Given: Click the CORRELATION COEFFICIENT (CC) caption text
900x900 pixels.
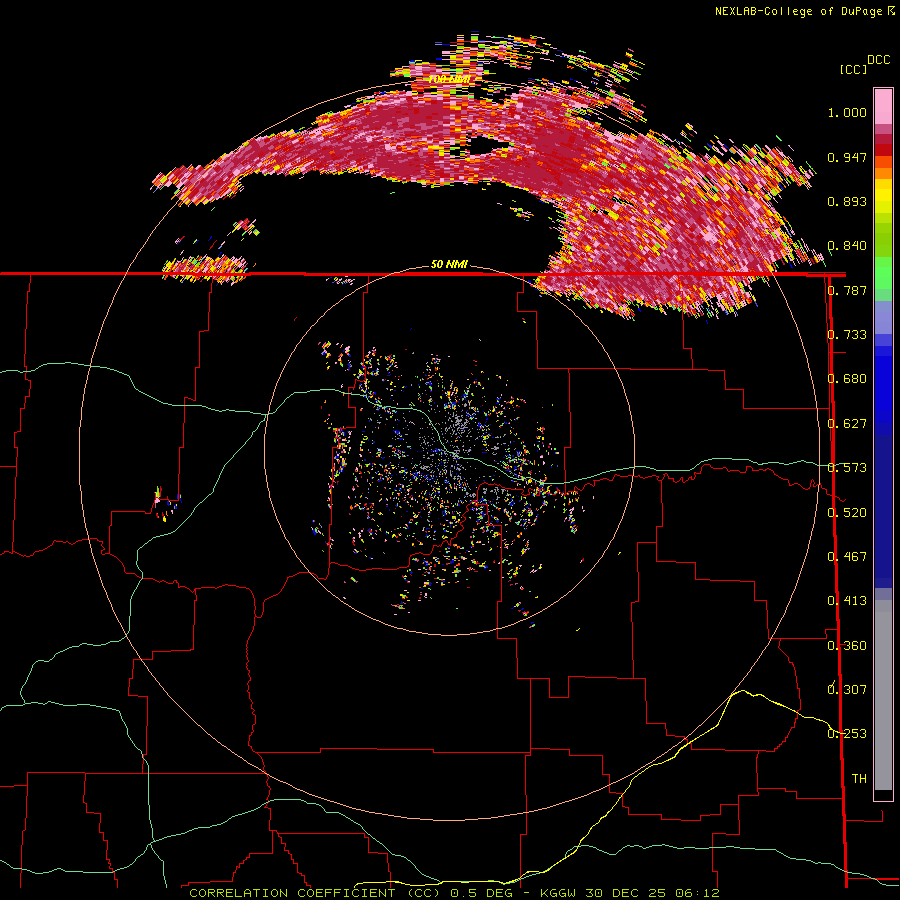Looking at the screenshot, I should pyautogui.click(x=315, y=893).
